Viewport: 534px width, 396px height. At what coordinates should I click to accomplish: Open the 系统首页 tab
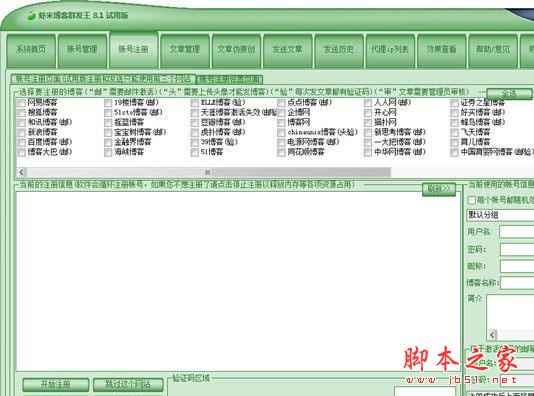(x=31, y=50)
